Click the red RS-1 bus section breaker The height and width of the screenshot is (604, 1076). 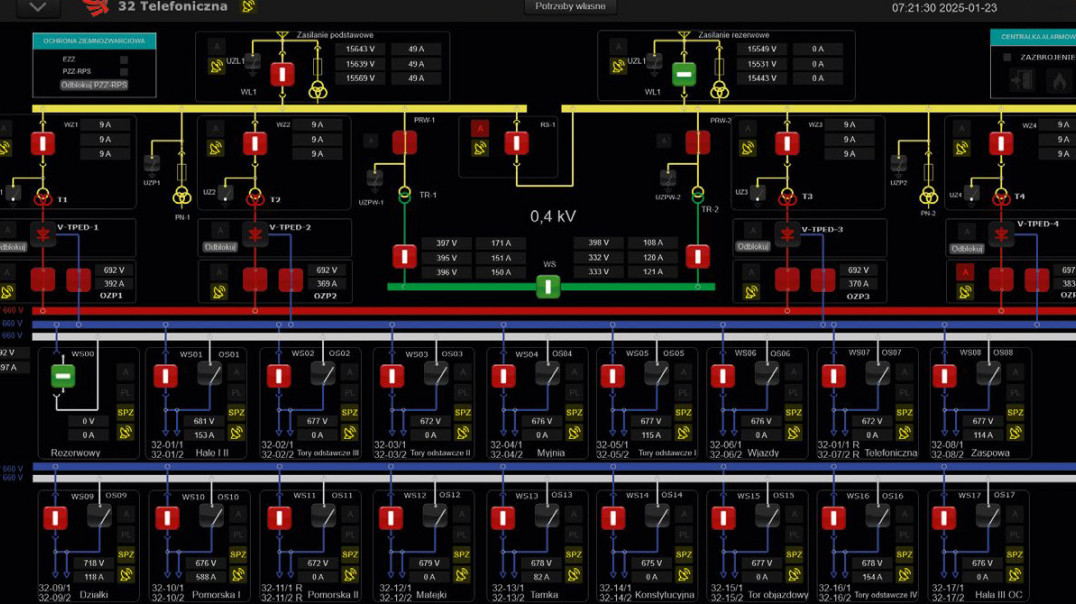coord(516,143)
